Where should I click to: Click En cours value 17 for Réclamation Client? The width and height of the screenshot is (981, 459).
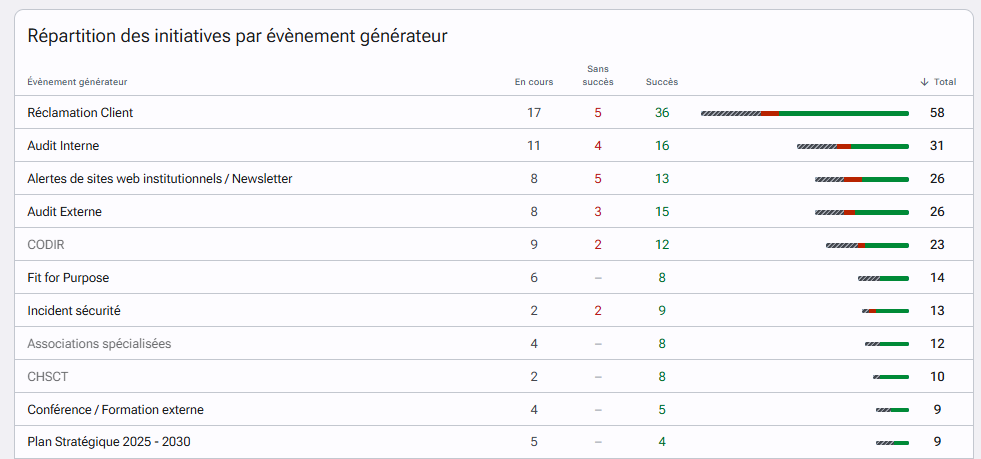tap(534, 113)
